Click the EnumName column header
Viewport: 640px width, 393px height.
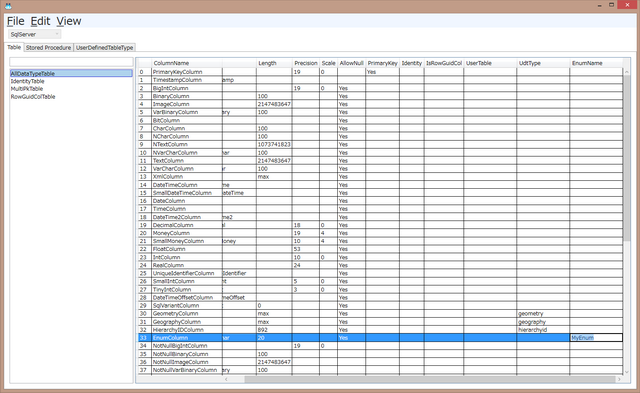596,63
